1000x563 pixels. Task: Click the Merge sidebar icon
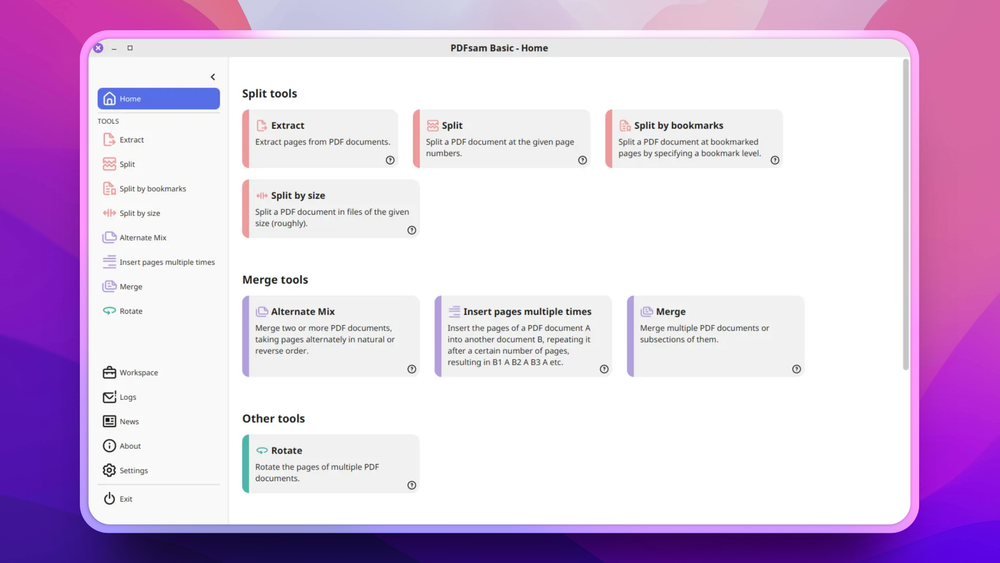109,287
